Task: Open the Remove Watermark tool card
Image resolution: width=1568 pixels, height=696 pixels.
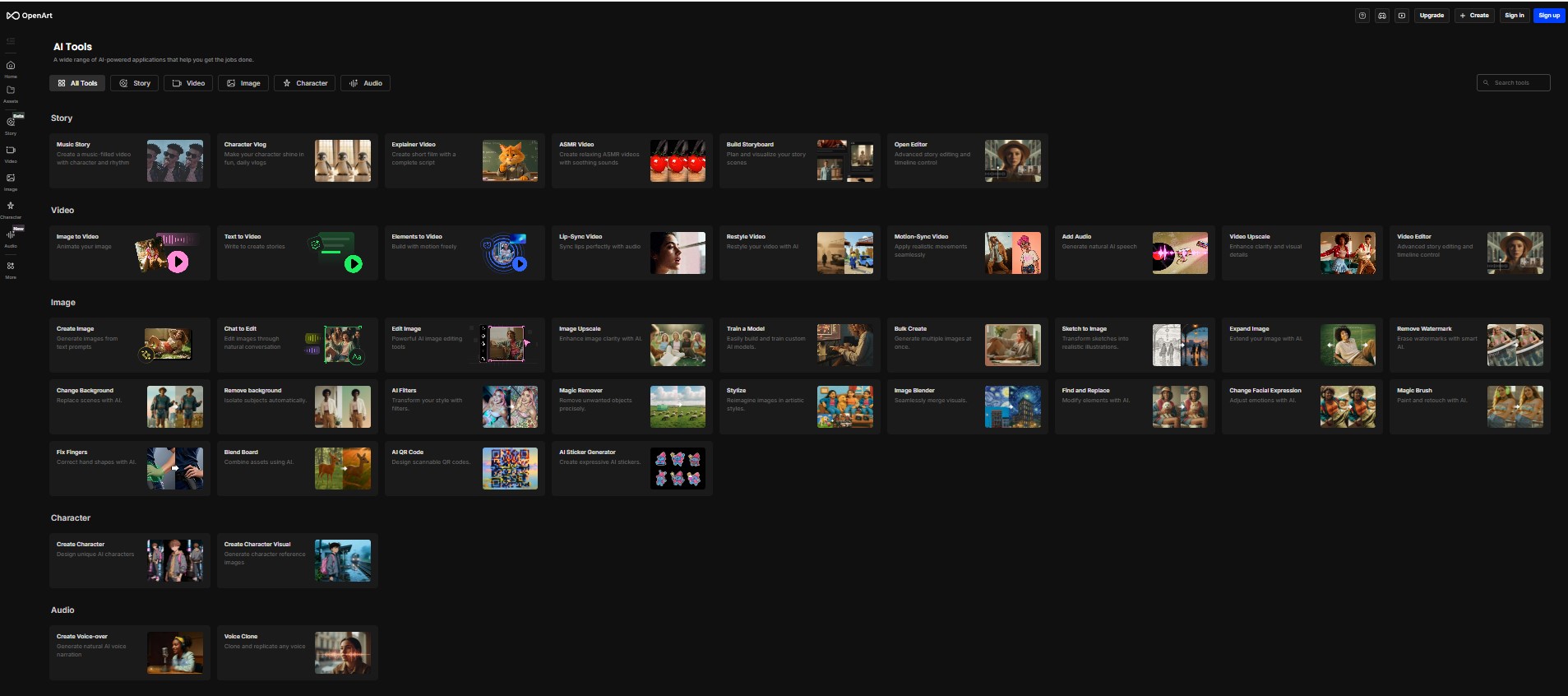Action: pos(1469,345)
